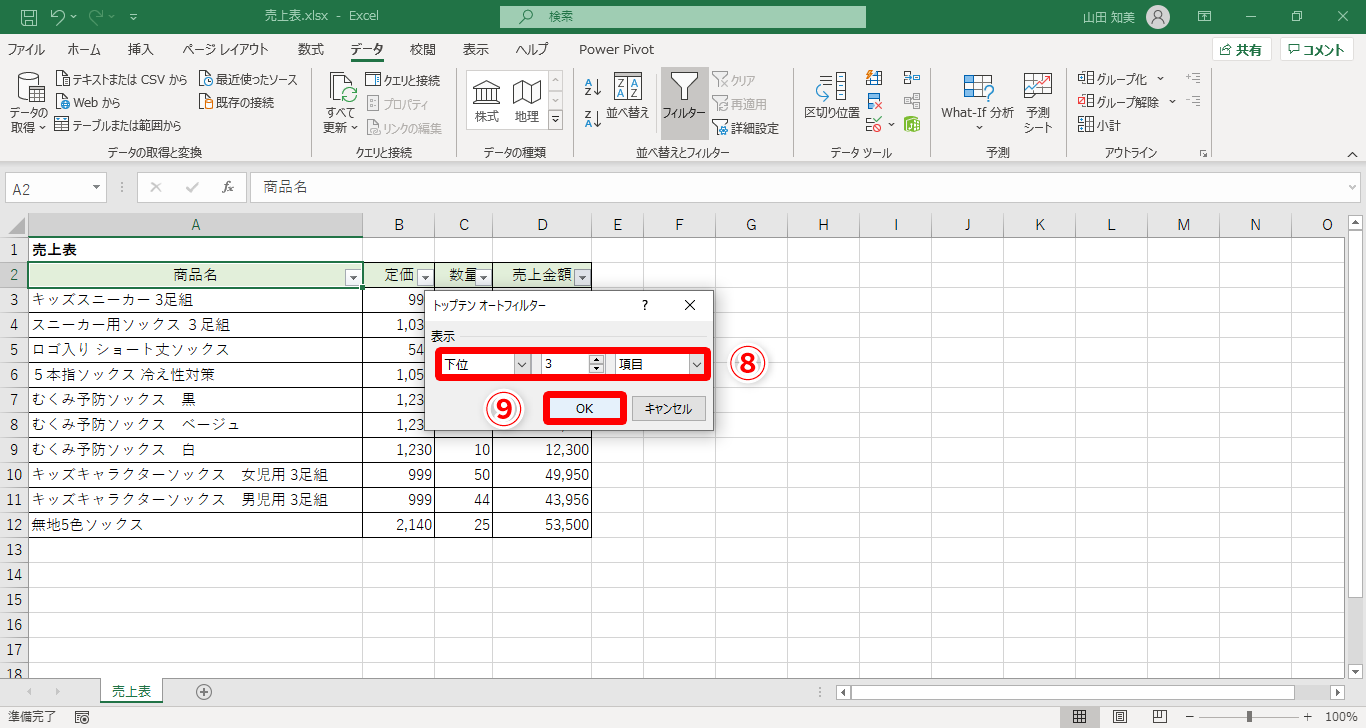Switch to the ページ レイアウト tab

(225, 50)
